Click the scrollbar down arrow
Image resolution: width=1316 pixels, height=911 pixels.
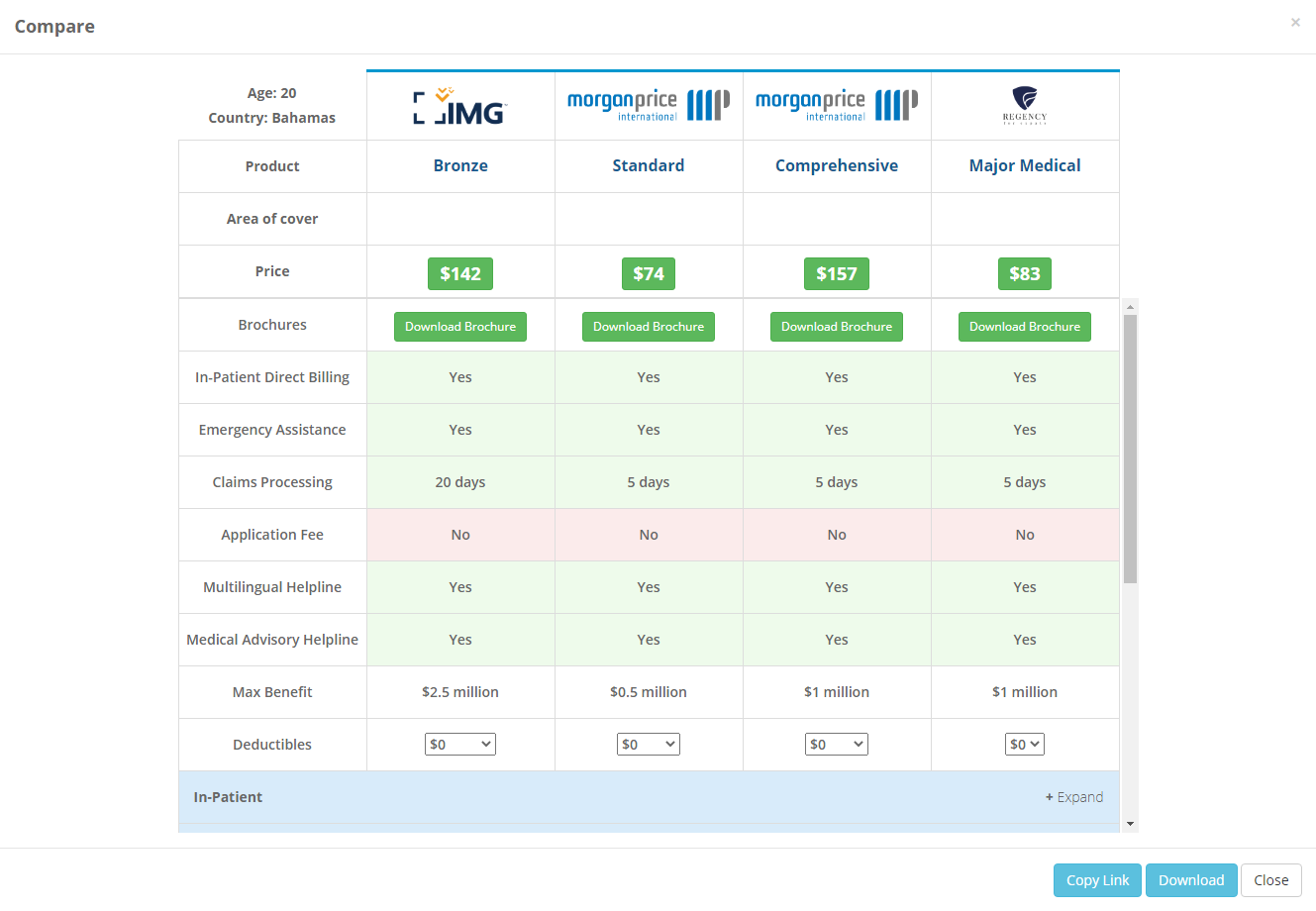1130,824
